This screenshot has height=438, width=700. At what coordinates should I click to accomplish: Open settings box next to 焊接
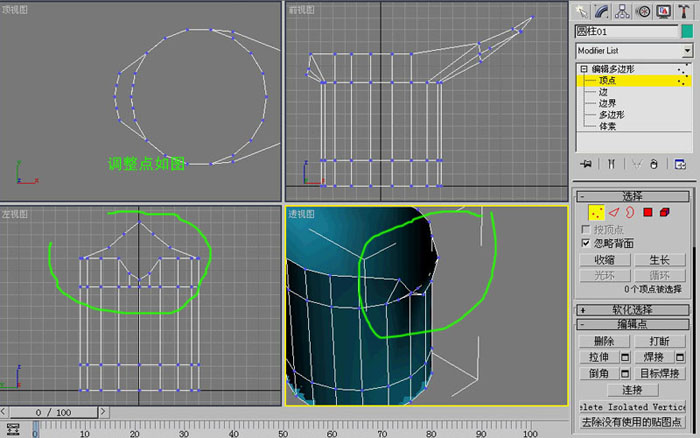click(x=680, y=357)
